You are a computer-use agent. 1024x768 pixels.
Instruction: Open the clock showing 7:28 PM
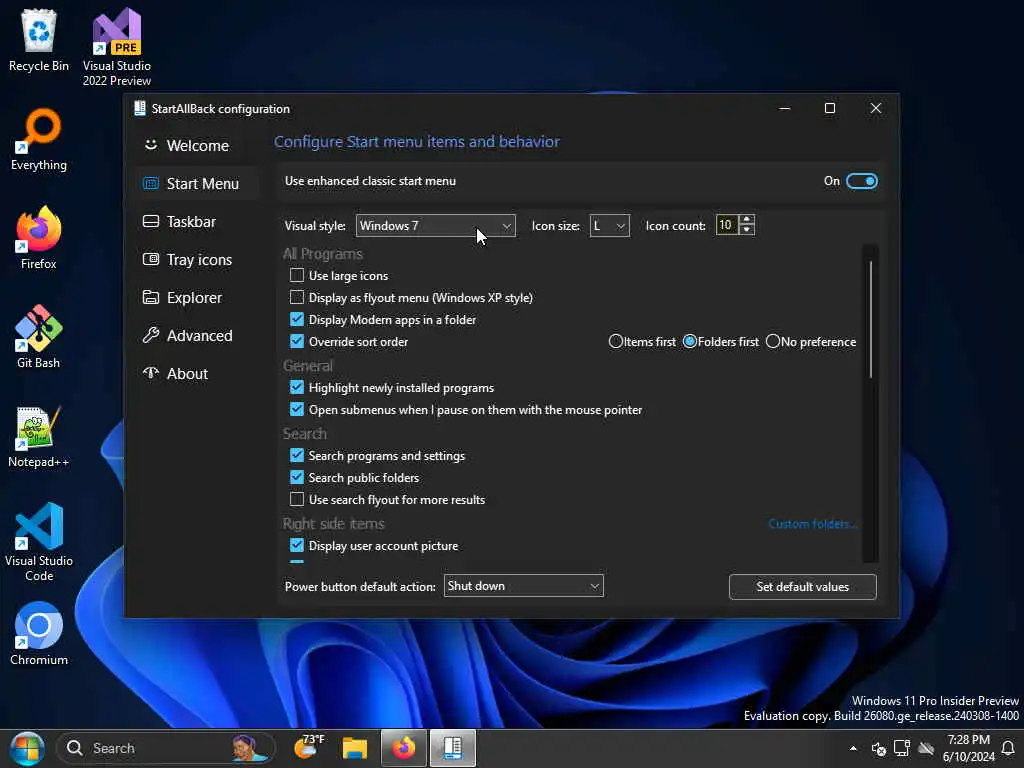969,748
